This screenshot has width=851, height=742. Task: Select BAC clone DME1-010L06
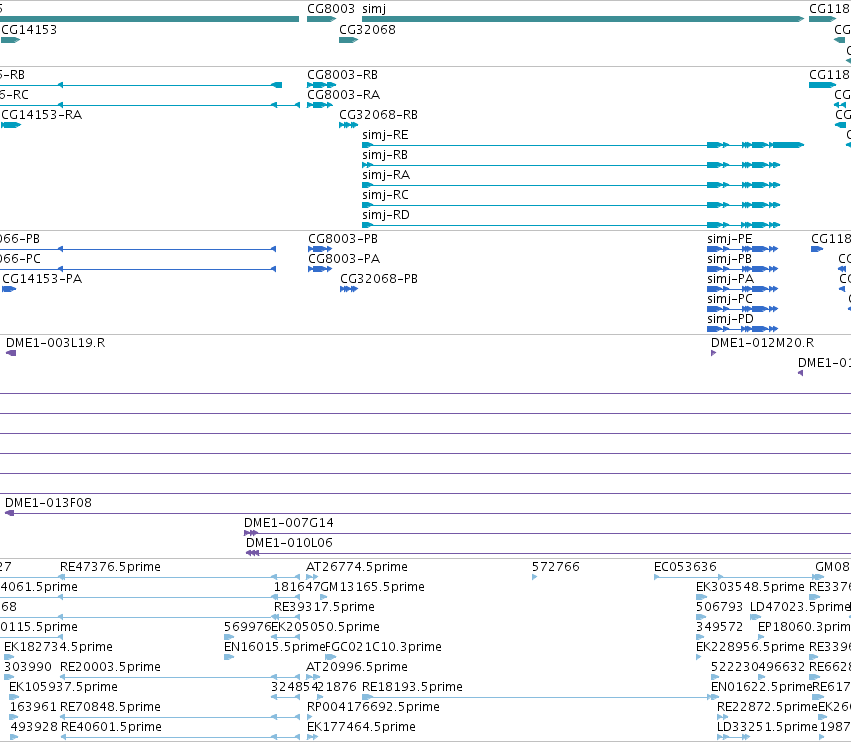pyautogui.click(x=289, y=543)
